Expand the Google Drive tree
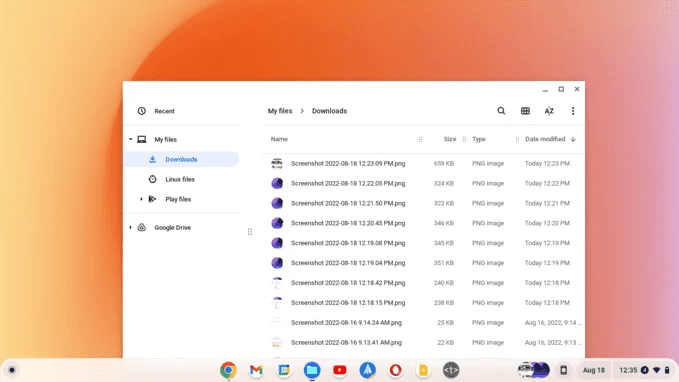Viewport: 679px width, 382px height. click(130, 227)
